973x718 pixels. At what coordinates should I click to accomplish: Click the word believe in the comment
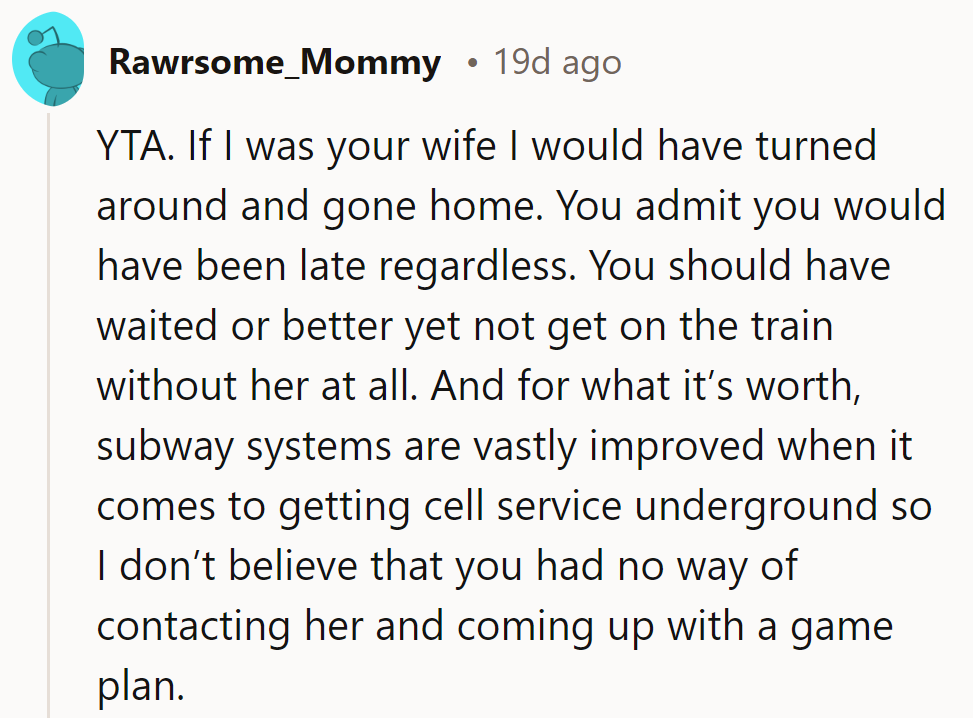click(x=300, y=566)
